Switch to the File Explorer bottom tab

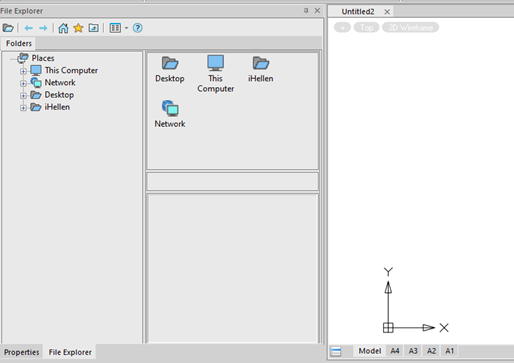(x=70, y=352)
